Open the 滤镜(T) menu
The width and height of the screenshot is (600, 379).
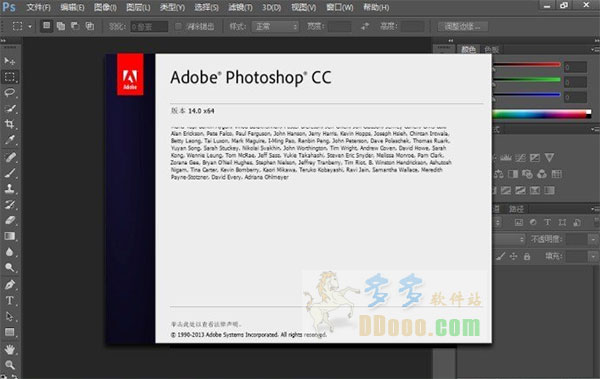point(240,7)
